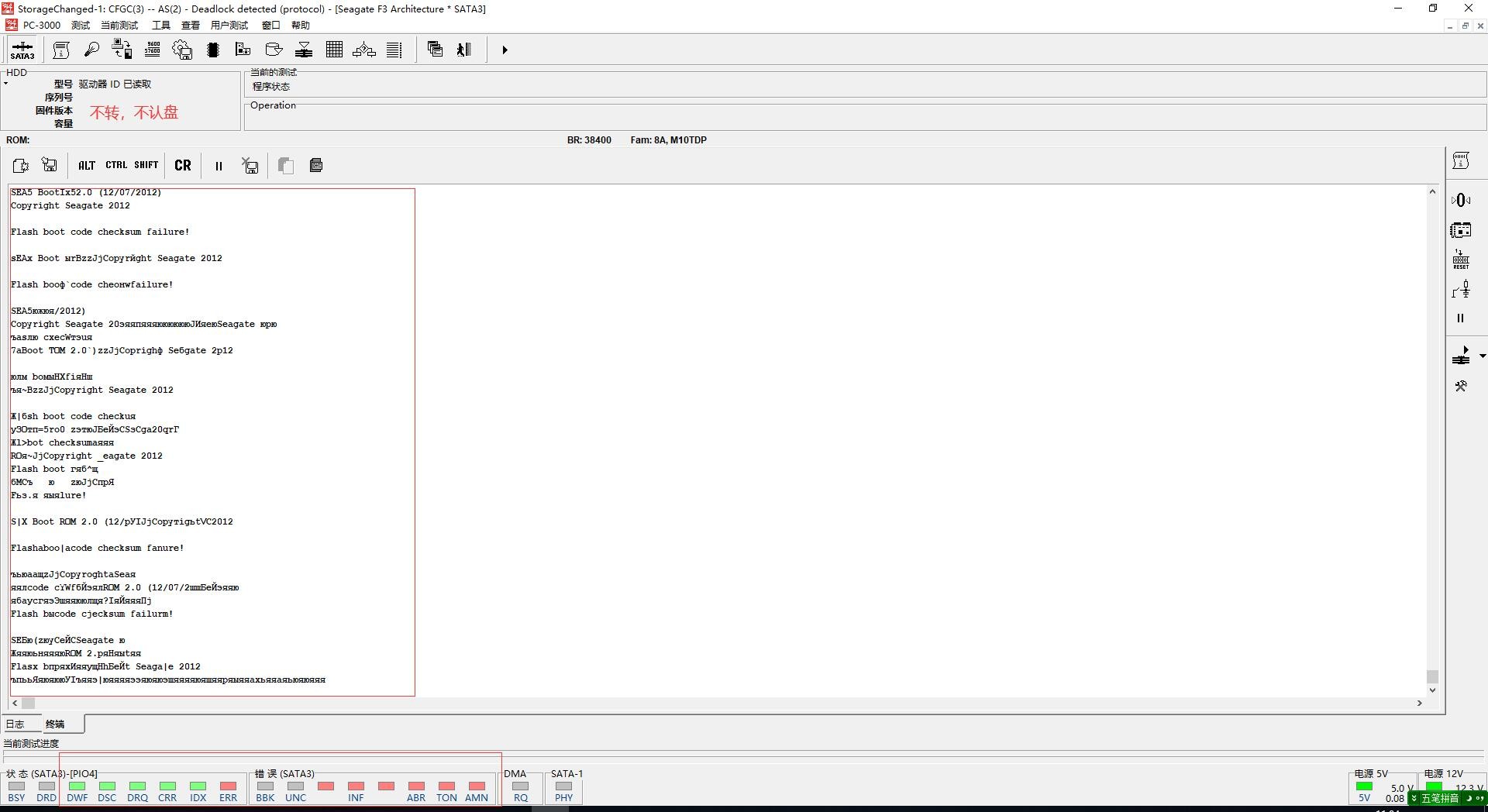Open the 帮助 menu
The width and height of the screenshot is (1488, 812).
click(301, 25)
